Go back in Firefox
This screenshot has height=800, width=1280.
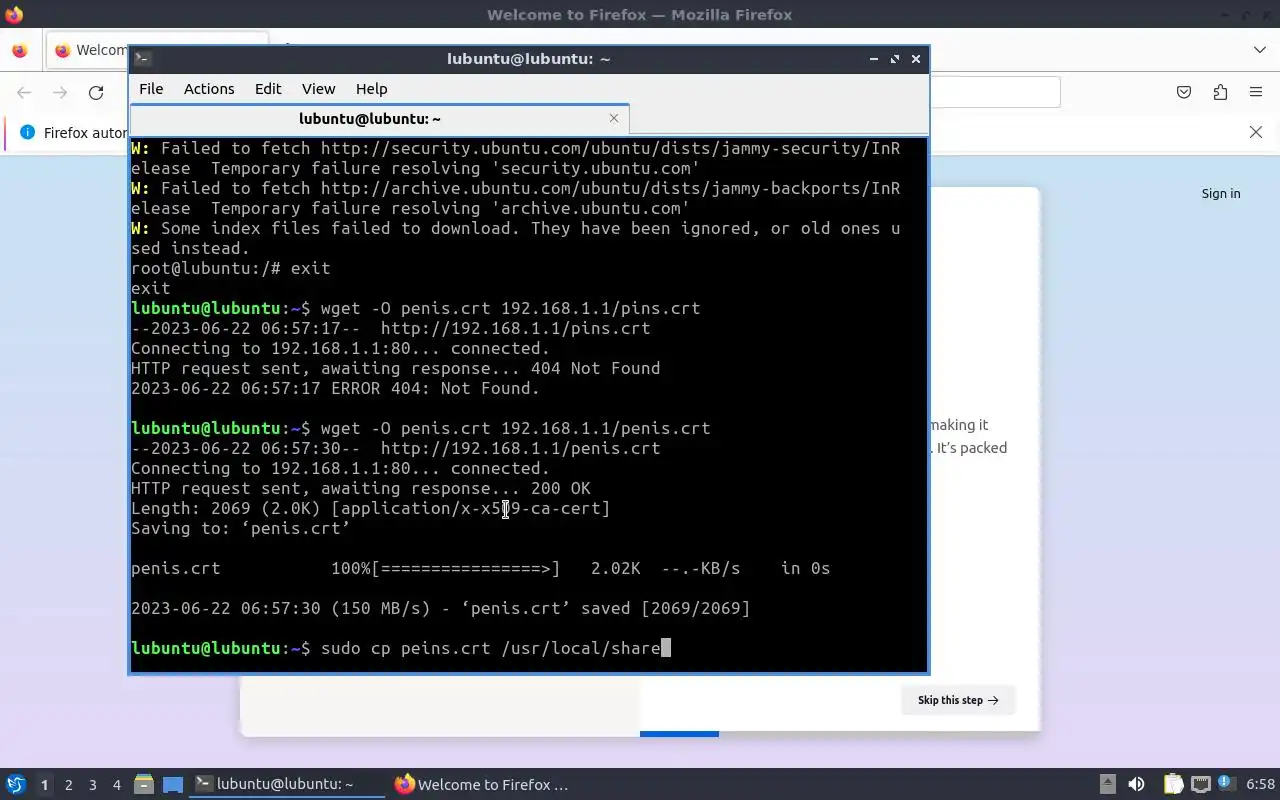[x=24, y=93]
